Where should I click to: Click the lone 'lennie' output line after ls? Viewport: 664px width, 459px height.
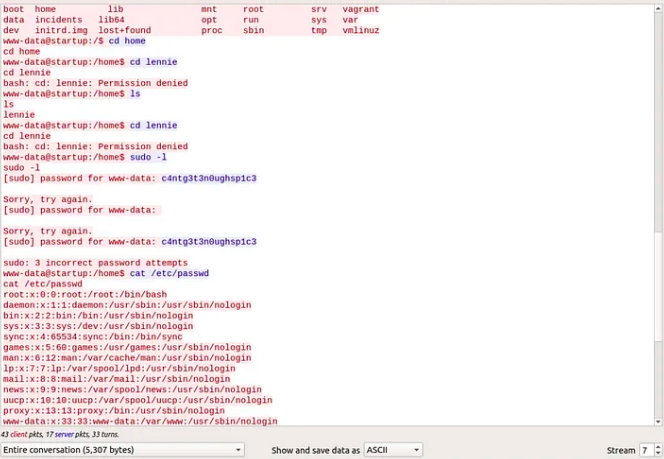coord(19,115)
